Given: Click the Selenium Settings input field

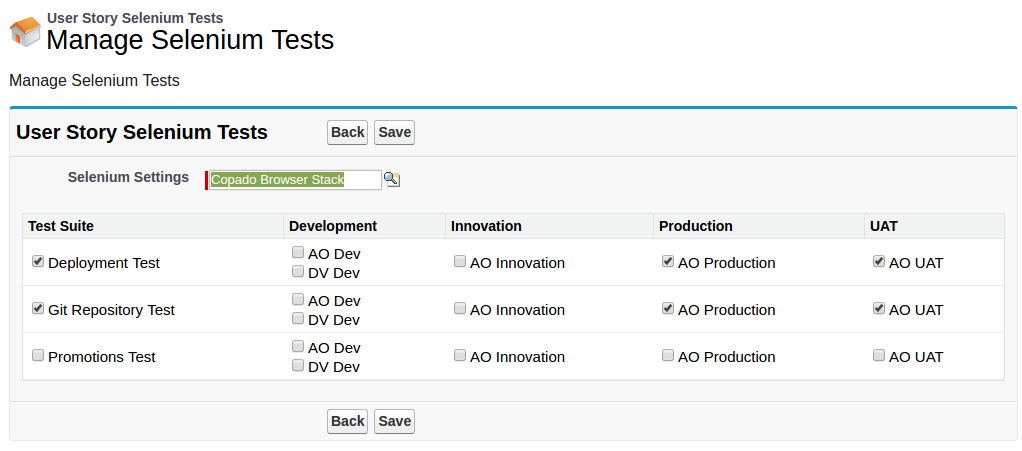Looking at the screenshot, I should (295, 180).
